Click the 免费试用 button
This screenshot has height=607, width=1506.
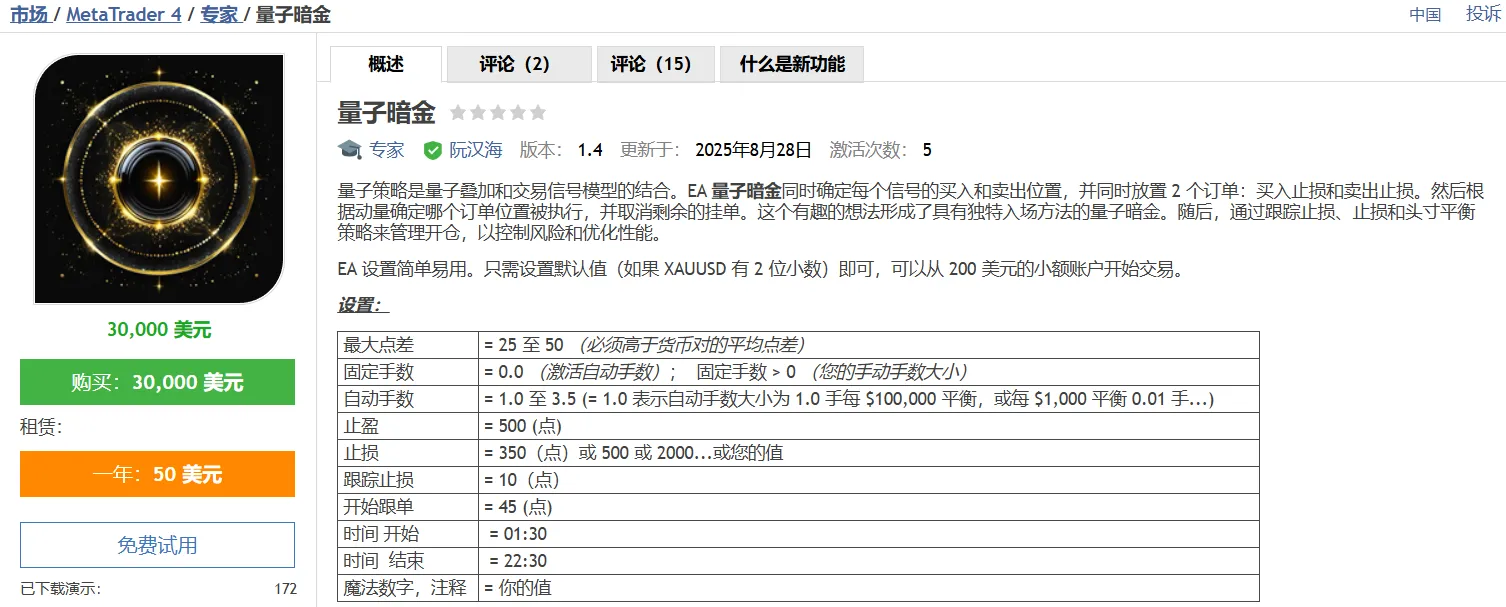point(157,545)
